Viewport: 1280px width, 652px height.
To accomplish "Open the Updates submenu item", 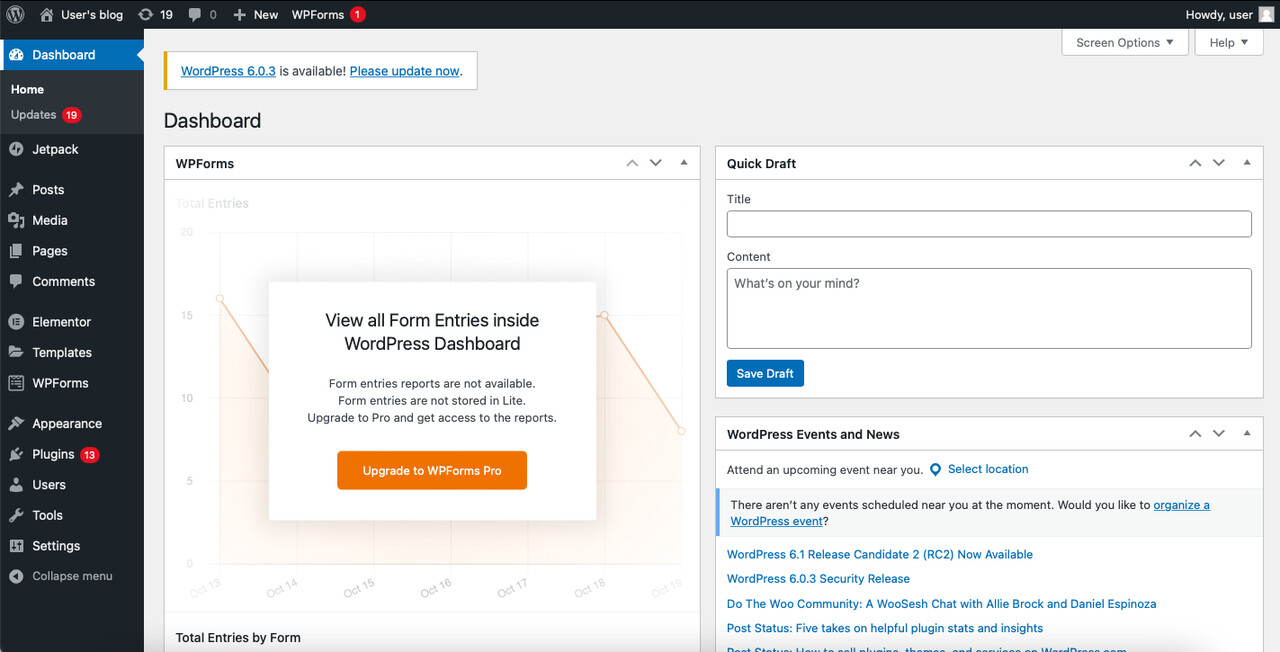I will click(x=33, y=115).
